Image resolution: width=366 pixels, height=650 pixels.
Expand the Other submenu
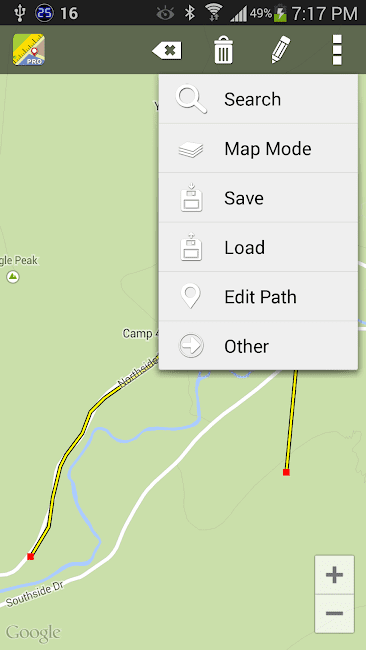click(258, 346)
